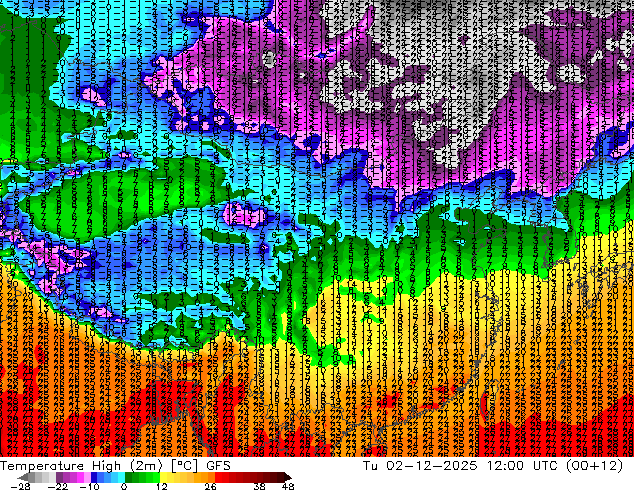Click the 'Temperature High (2m)' title text
The image size is (634, 490).
point(81,466)
